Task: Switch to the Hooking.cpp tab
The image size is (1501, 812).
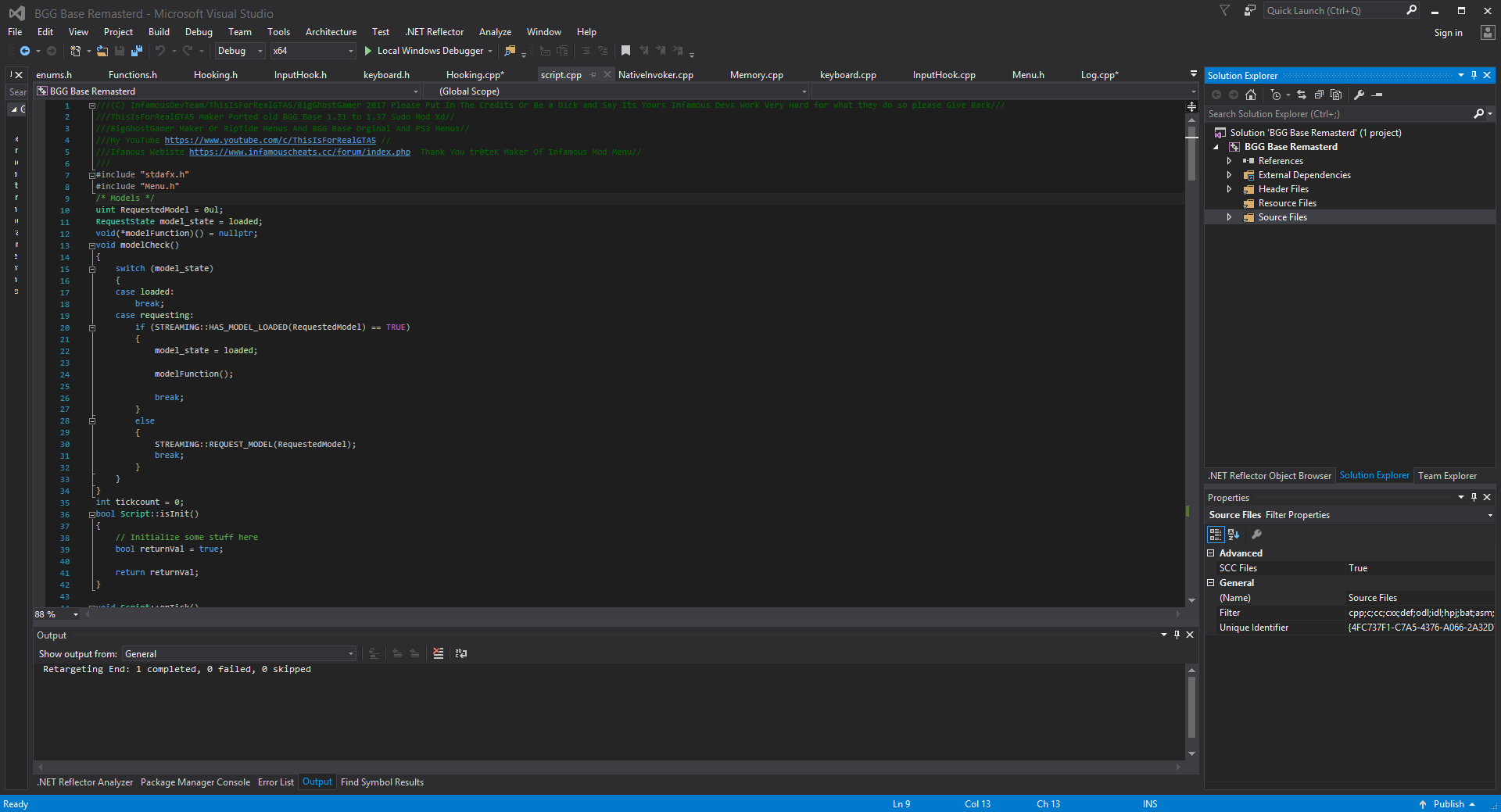Action: tap(475, 74)
